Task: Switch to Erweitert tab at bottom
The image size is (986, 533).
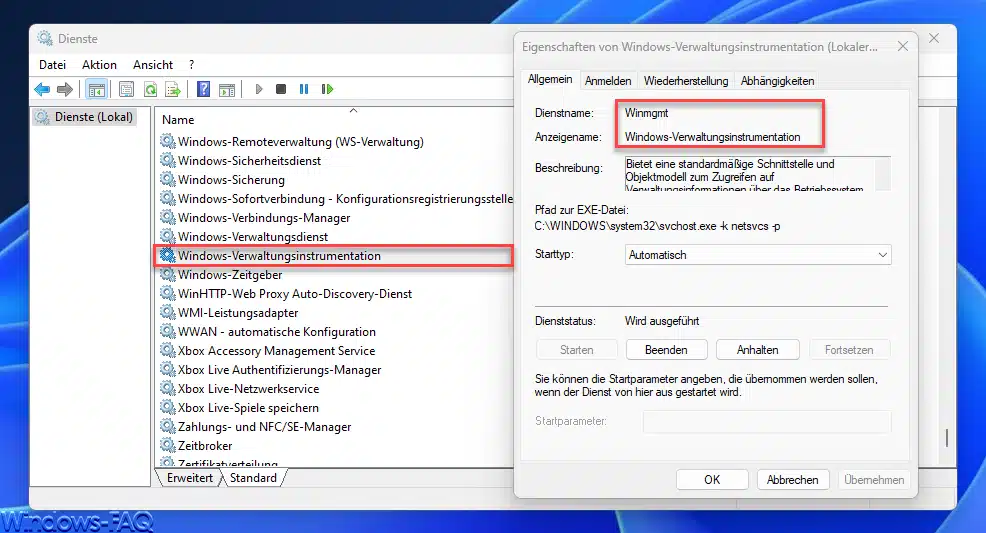Action: pos(189,478)
